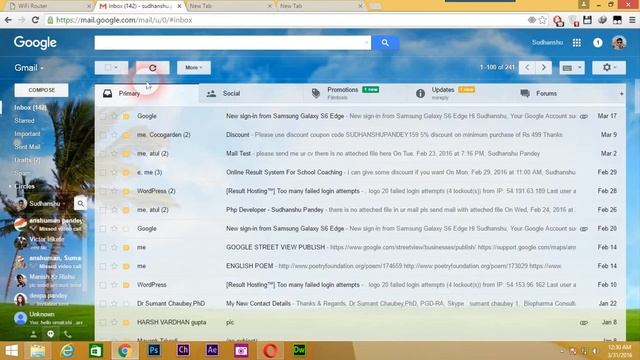Open the More actions dropdown
This screenshot has width=640, height=360.
click(x=194, y=68)
